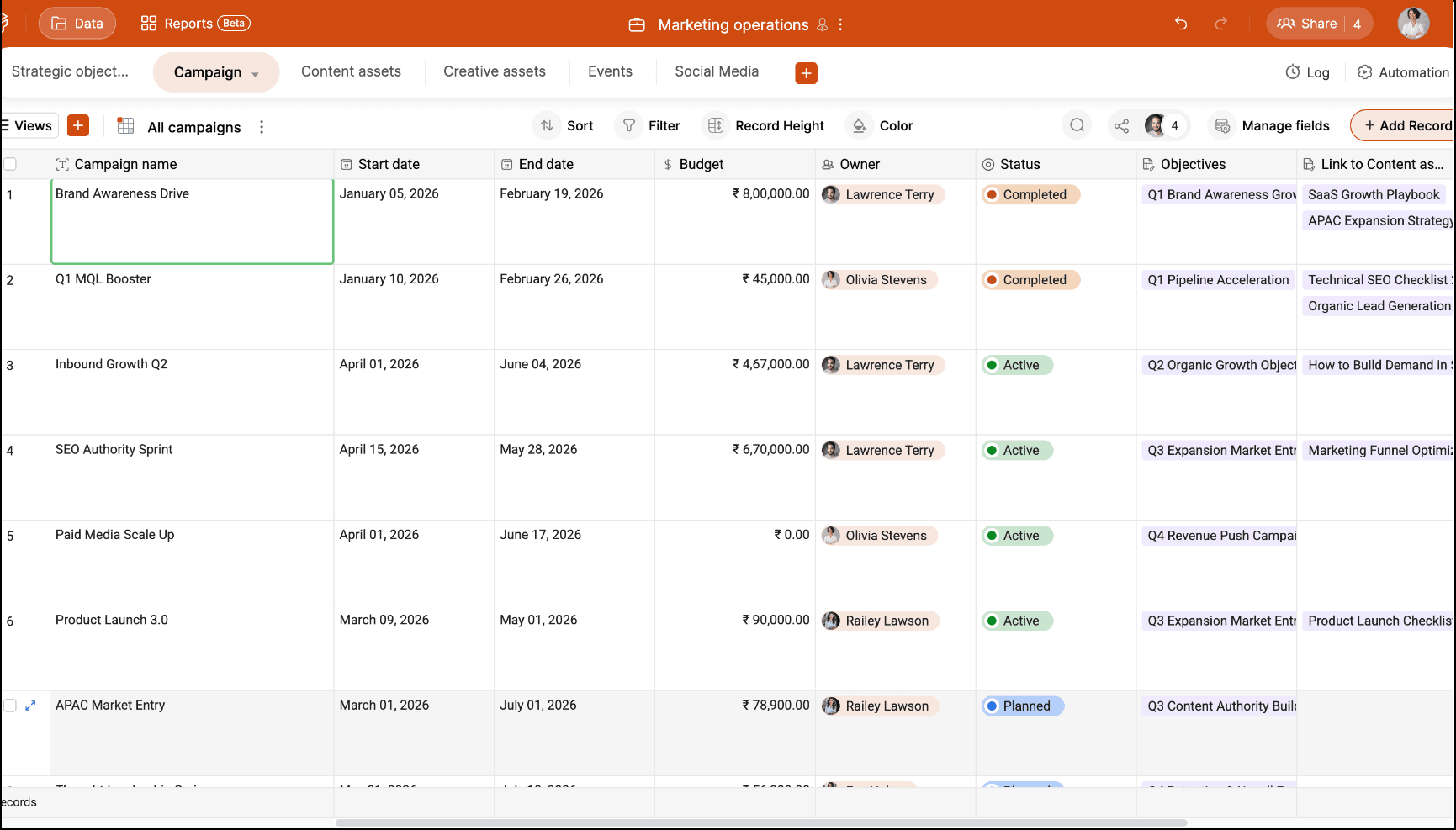Image resolution: width=1456 pixels, height=830 pixels.
Task: Click the Data button
Action: click(x=77, y=24)
